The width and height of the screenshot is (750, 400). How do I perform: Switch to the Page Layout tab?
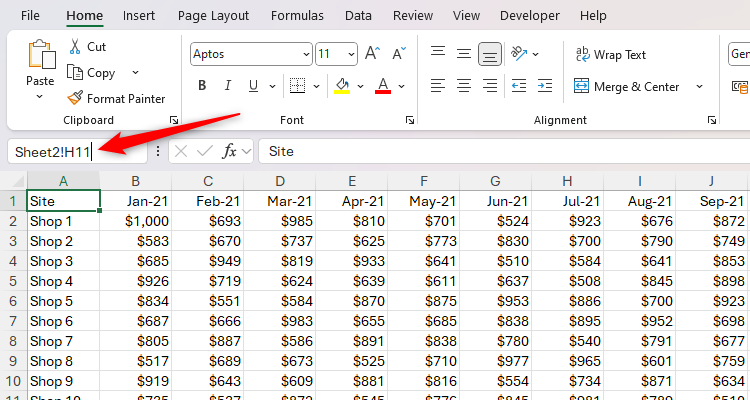tap(213, 16)
